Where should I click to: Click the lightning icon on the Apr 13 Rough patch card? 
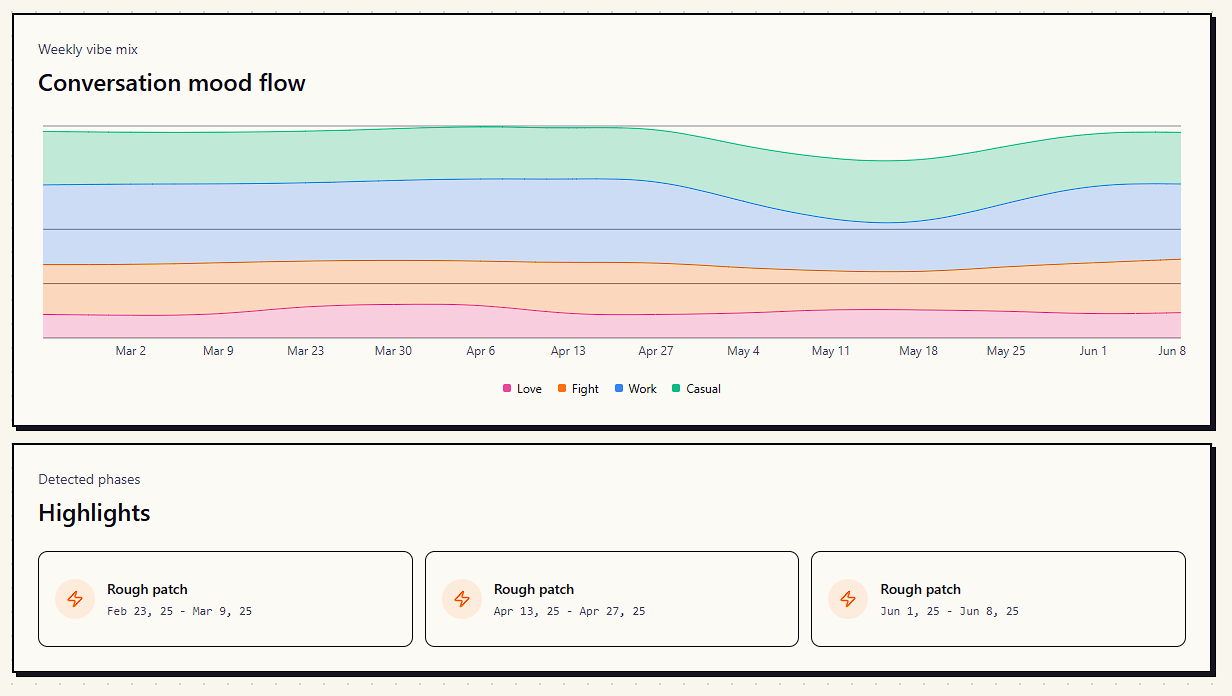tap(461, 599)
